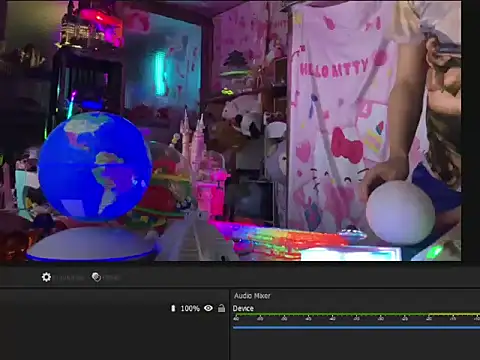Click the webcam preview canvas
Viewport: 480px width, 360px height.
click(x=231, y=130)
